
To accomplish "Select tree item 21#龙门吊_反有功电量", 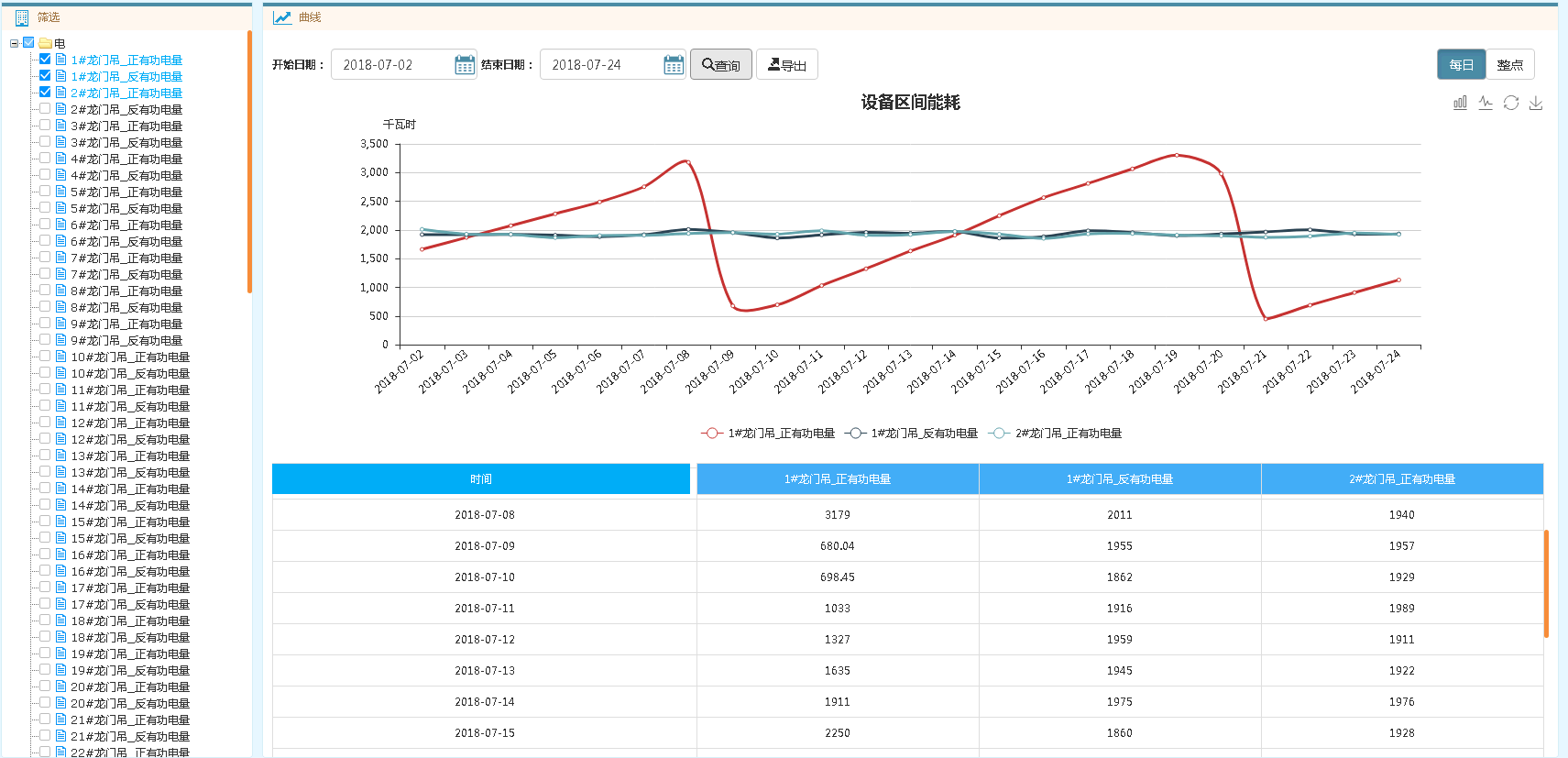I will (x=130, y=736).
